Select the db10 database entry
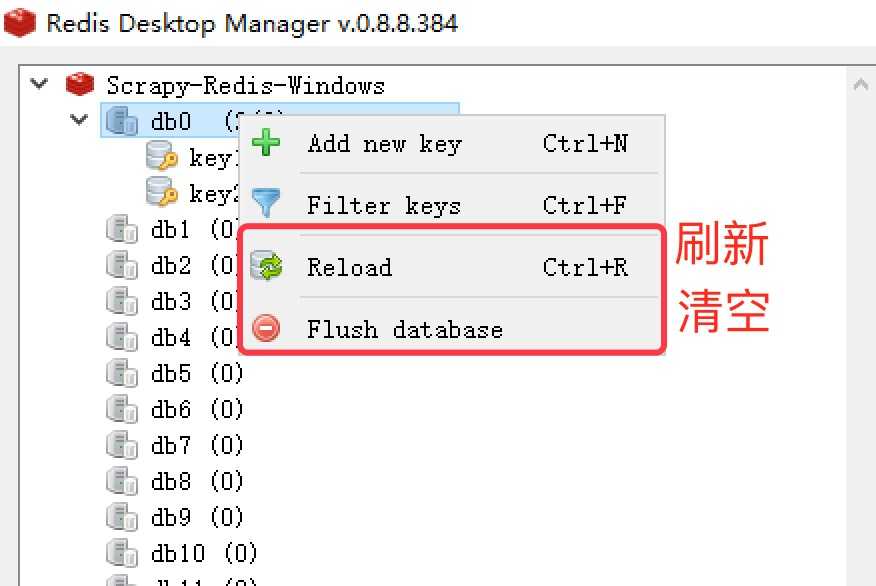The width and height of the screenshot is (876, 586). pyautogui.click(x=179, y=553)
